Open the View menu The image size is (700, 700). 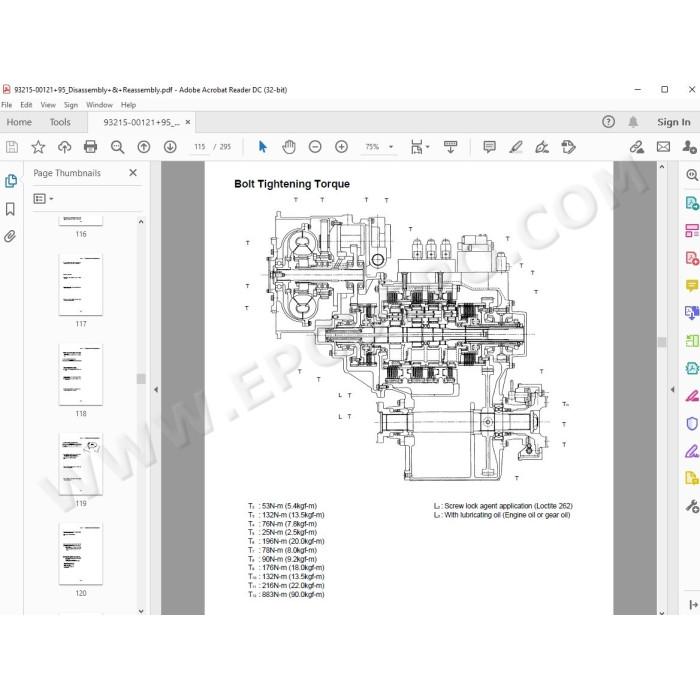coord(48,105)
